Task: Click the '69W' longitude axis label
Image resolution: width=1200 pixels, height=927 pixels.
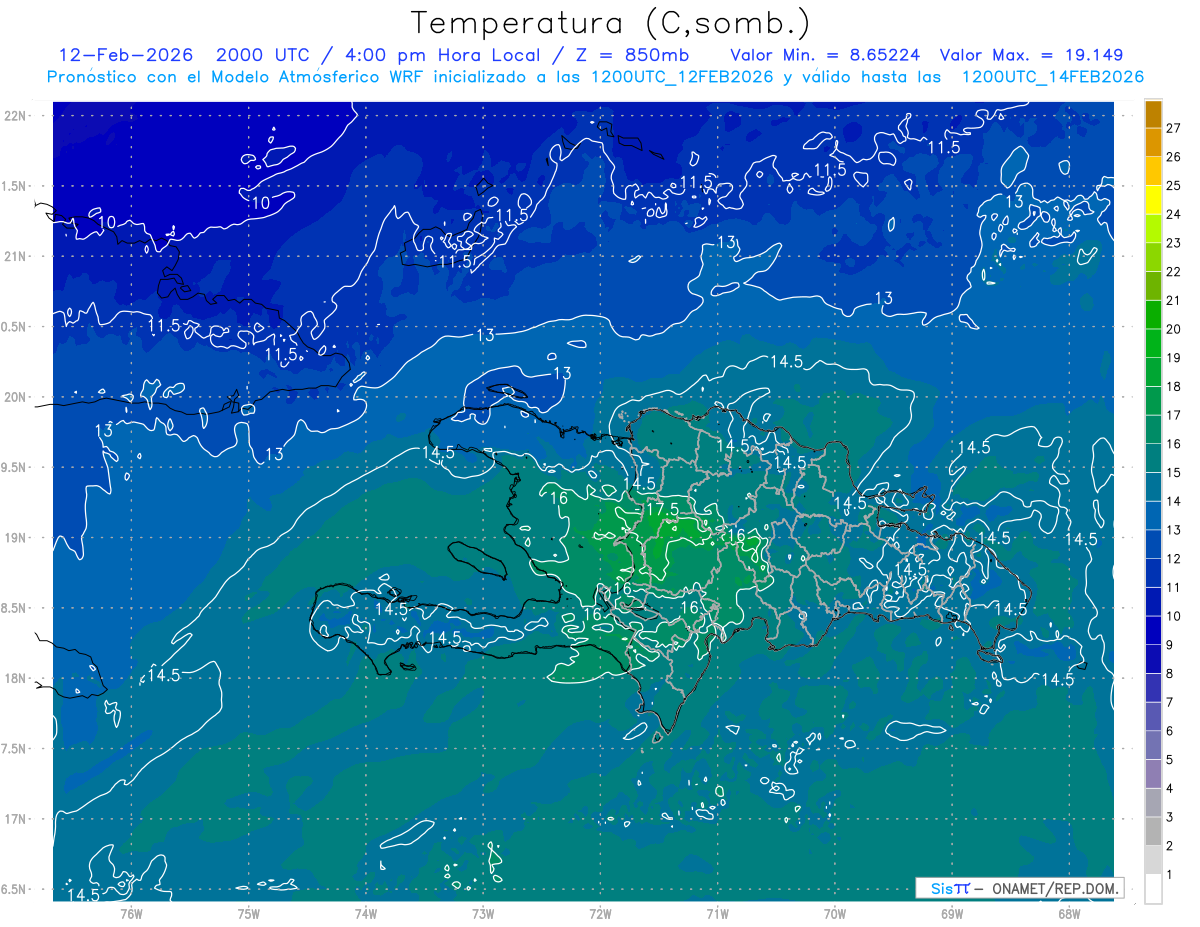Action: (952, 914)
